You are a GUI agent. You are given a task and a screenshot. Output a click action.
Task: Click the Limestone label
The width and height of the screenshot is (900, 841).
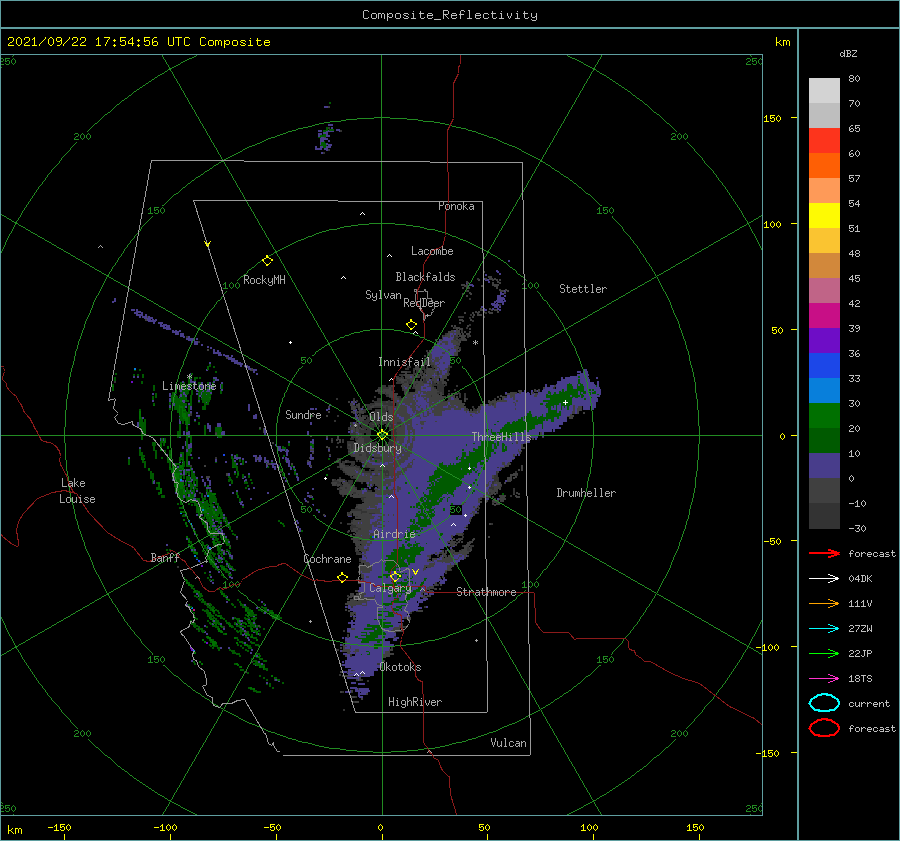coord(189,386)
